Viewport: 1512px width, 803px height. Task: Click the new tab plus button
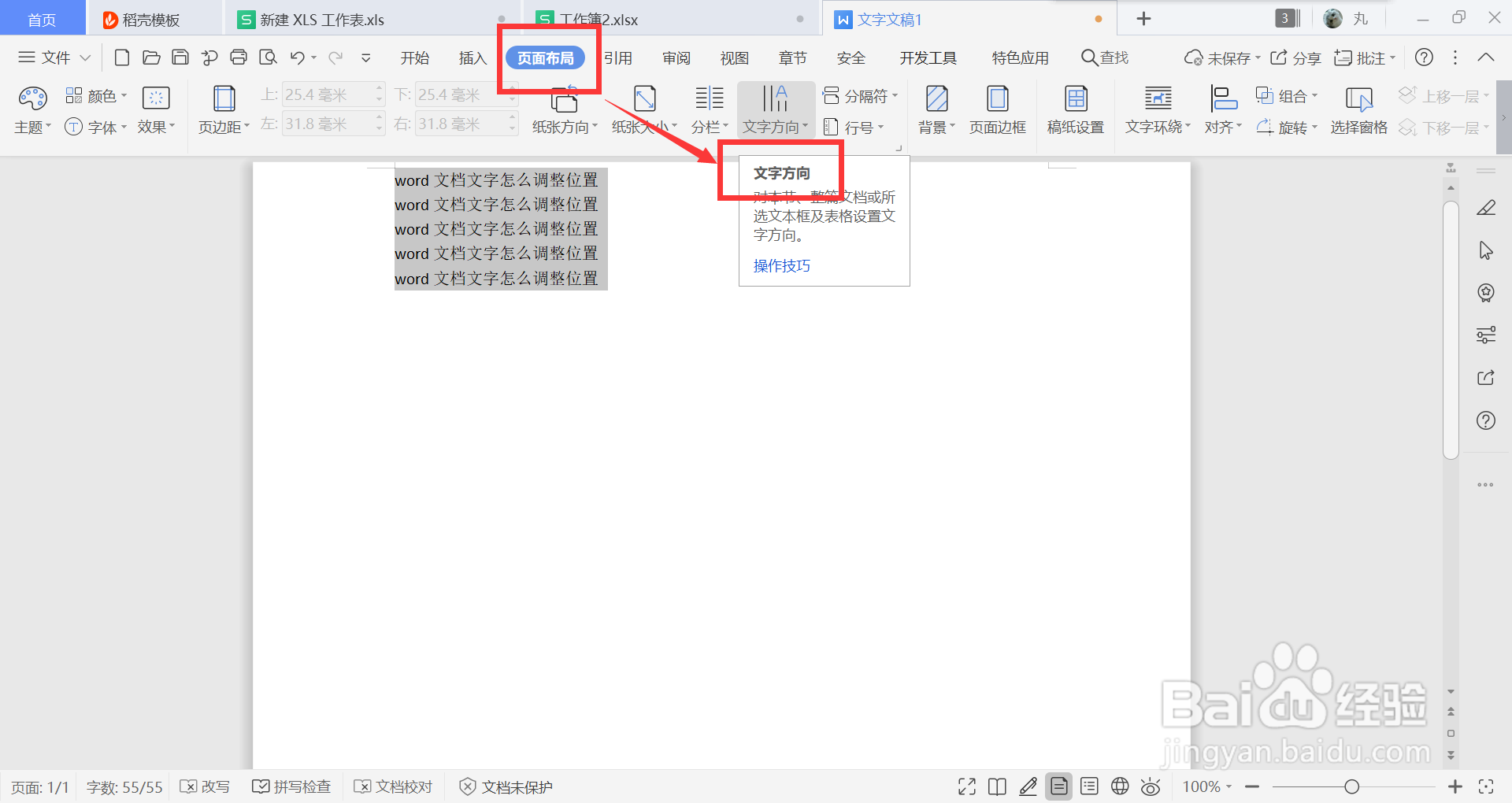[x=1144, y=19]
